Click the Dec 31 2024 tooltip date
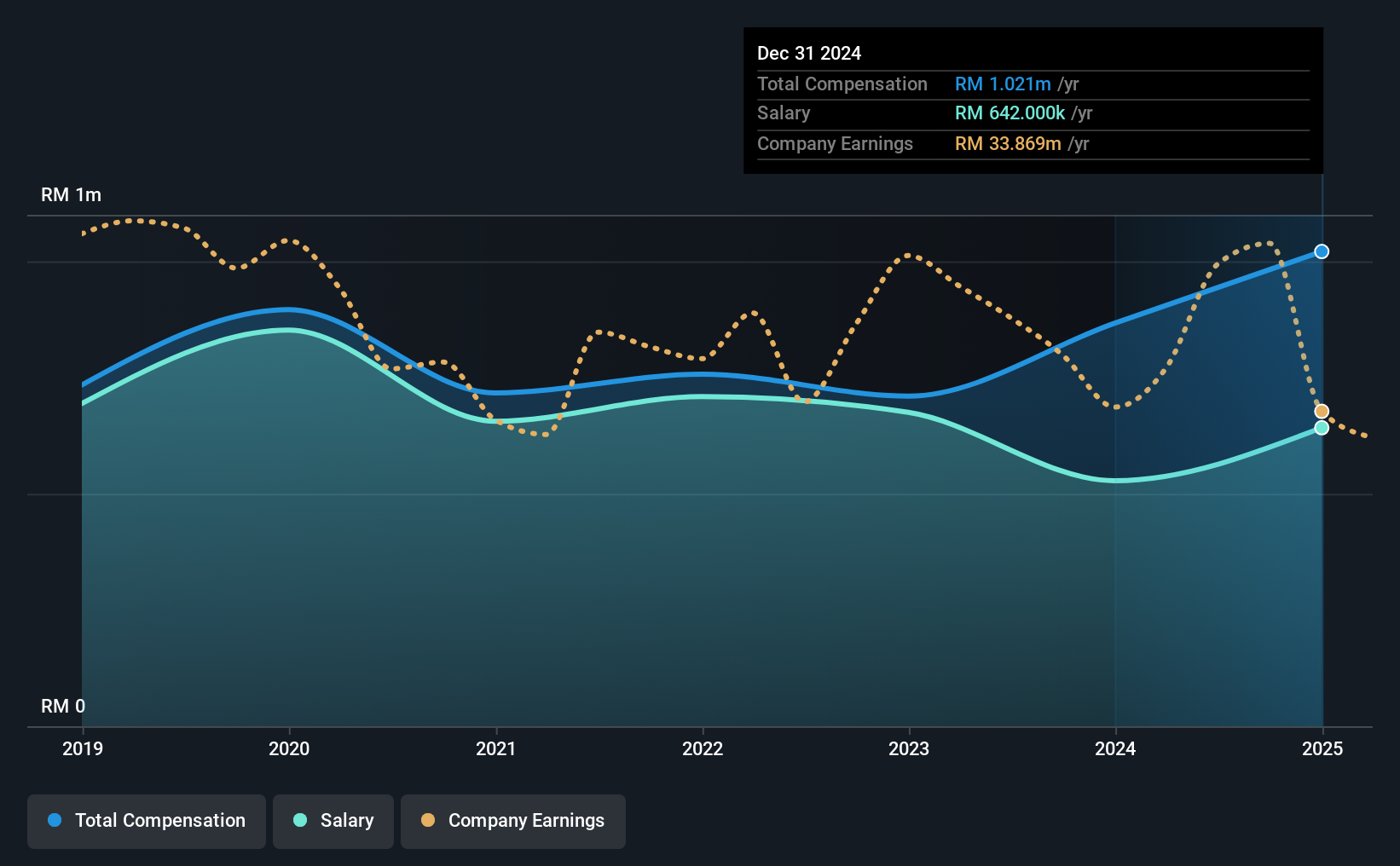Viewport: 1400px width, 866px height. (x=809, y=53)
